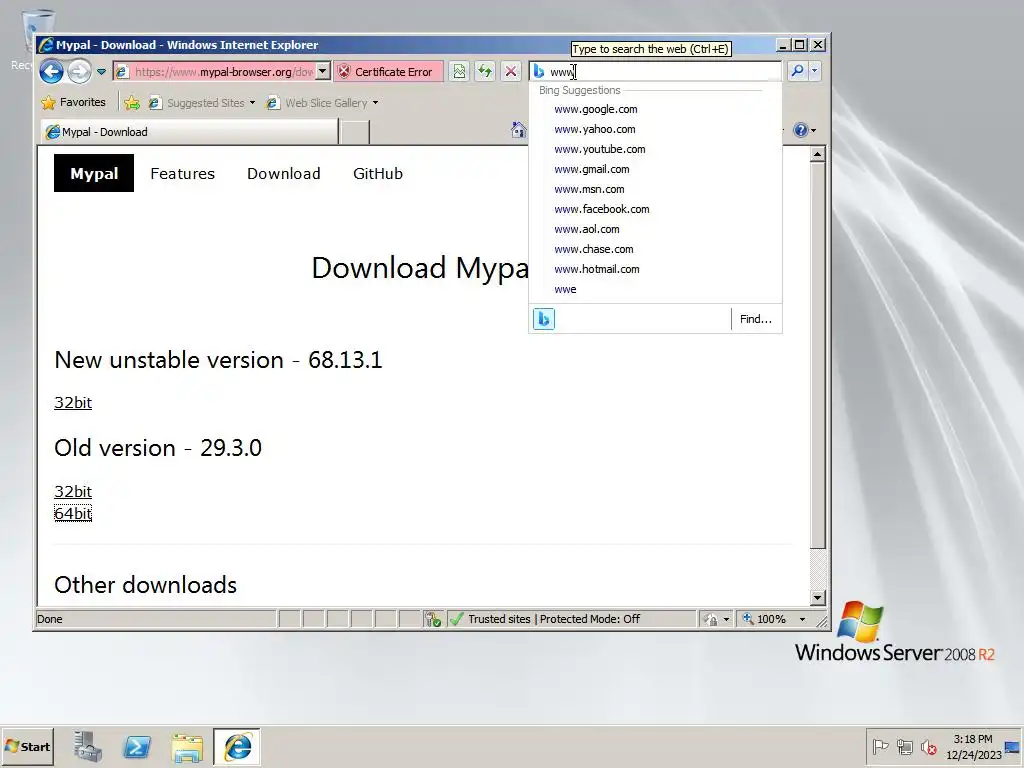Screen dimensions: 1024x768
Task: Download 32bit of old version 29.3.0
Action: click(x=73, y=491)
